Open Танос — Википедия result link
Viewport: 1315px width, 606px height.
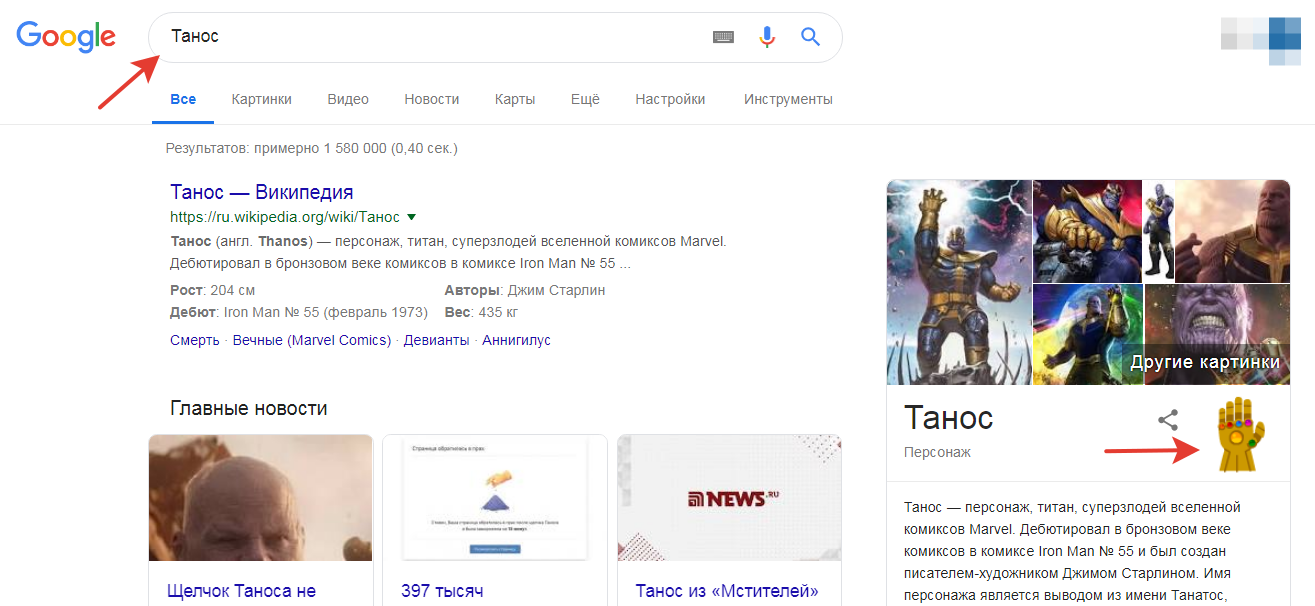point(261,192)
